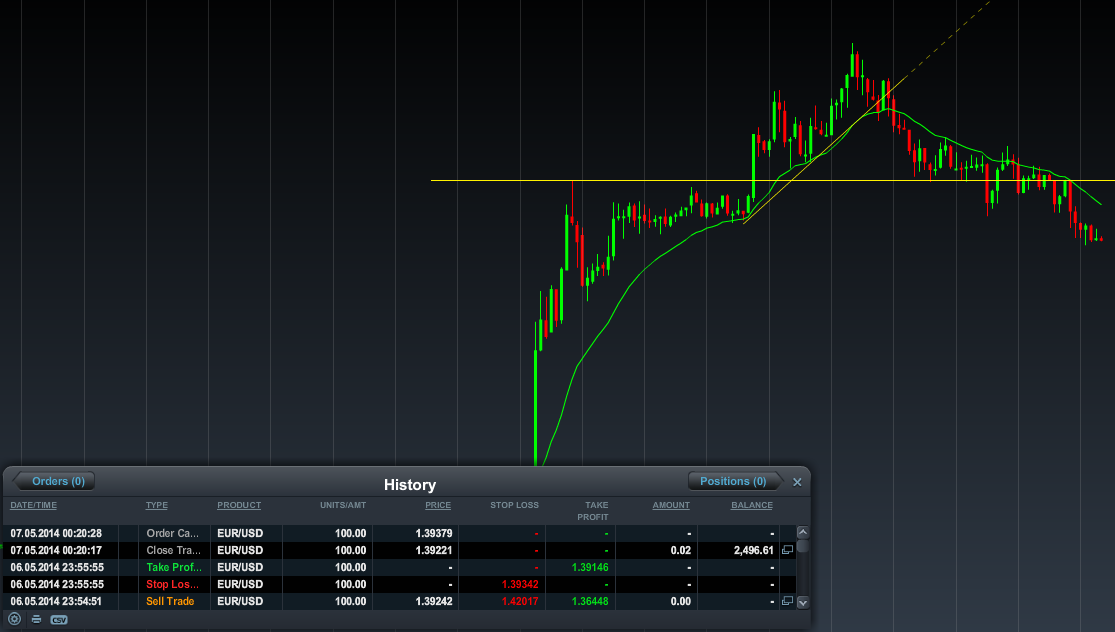Select the 07.05.2014 00:20:28 row date
The height and width of the screenshot is (632, 1115).
[56, 533]
